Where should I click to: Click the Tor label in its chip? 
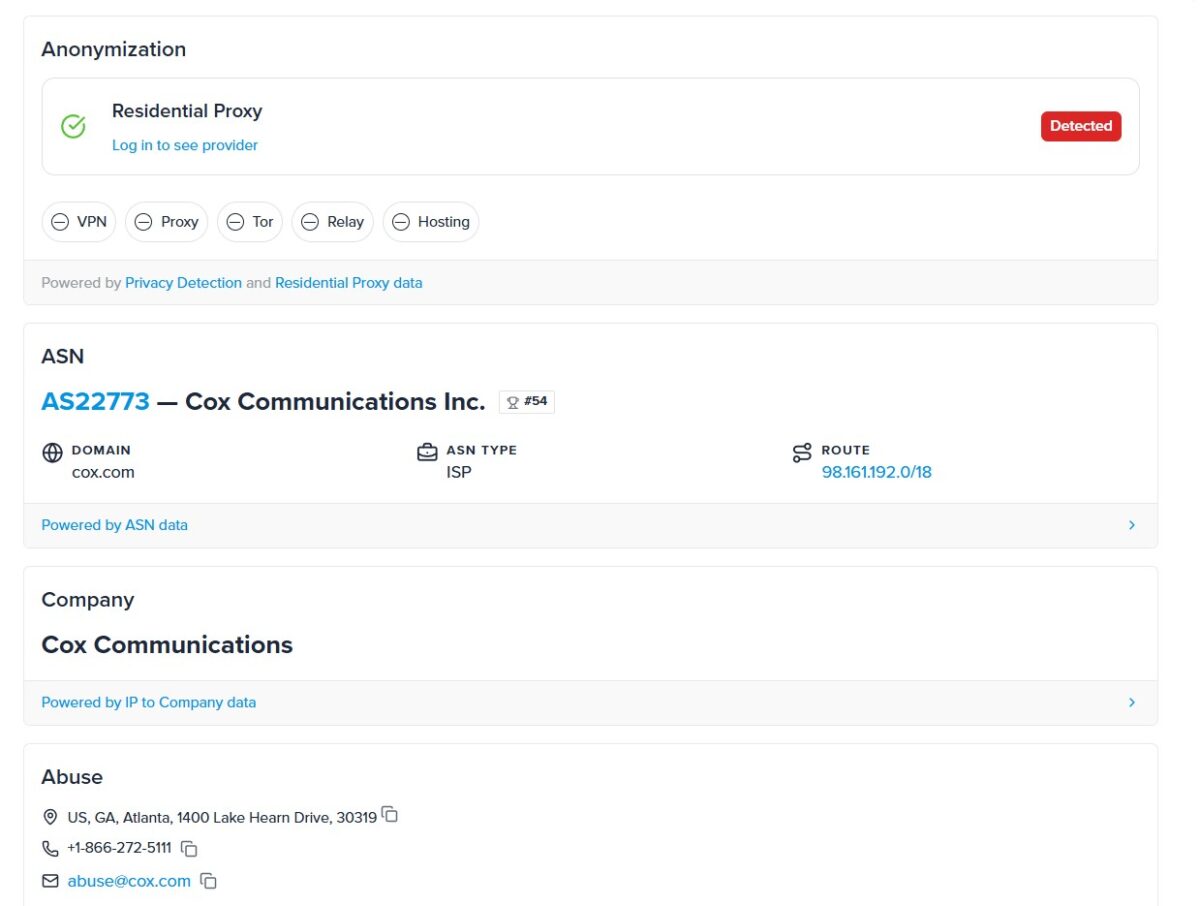point(263,222)
